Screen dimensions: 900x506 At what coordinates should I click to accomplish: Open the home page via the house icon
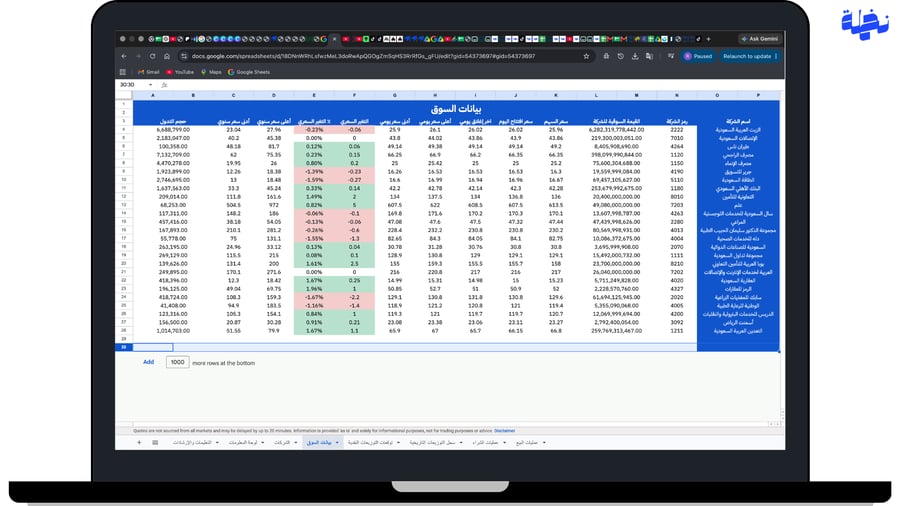click(x=167, y=56)
